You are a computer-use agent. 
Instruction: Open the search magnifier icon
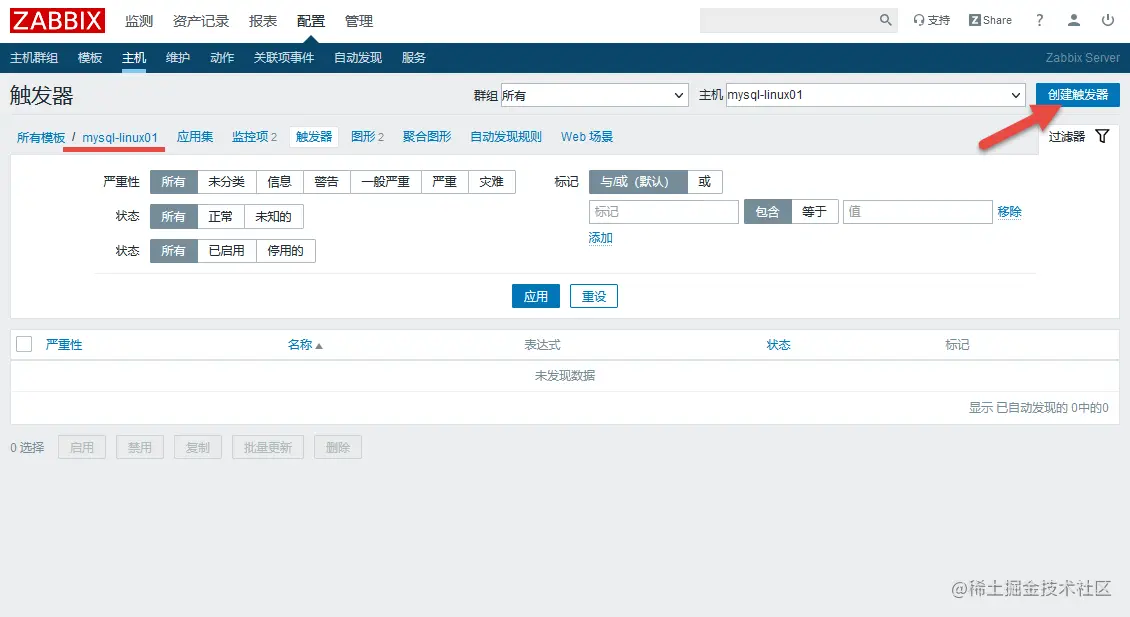tap(884, 19)
